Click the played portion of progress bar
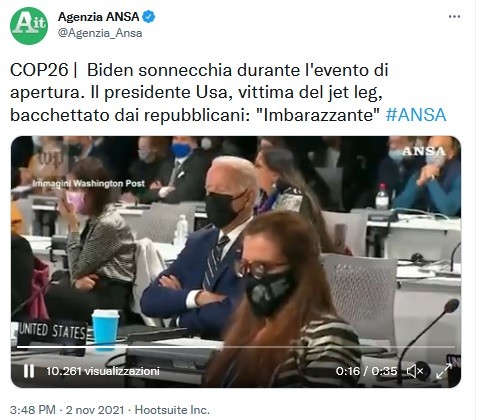This screenshot has width=485, height=420. [x=117, y=347]
